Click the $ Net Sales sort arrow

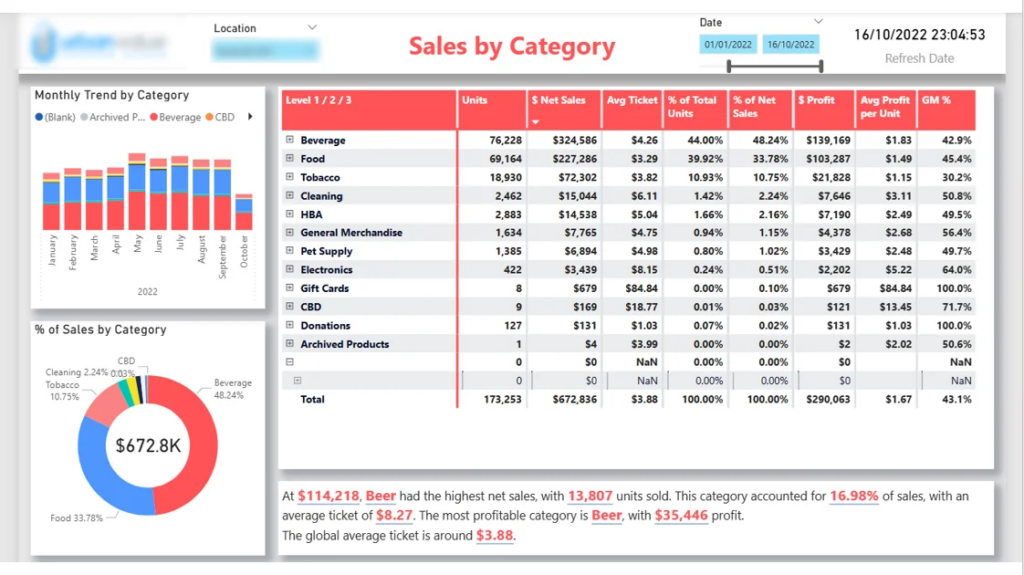point(536,122)
